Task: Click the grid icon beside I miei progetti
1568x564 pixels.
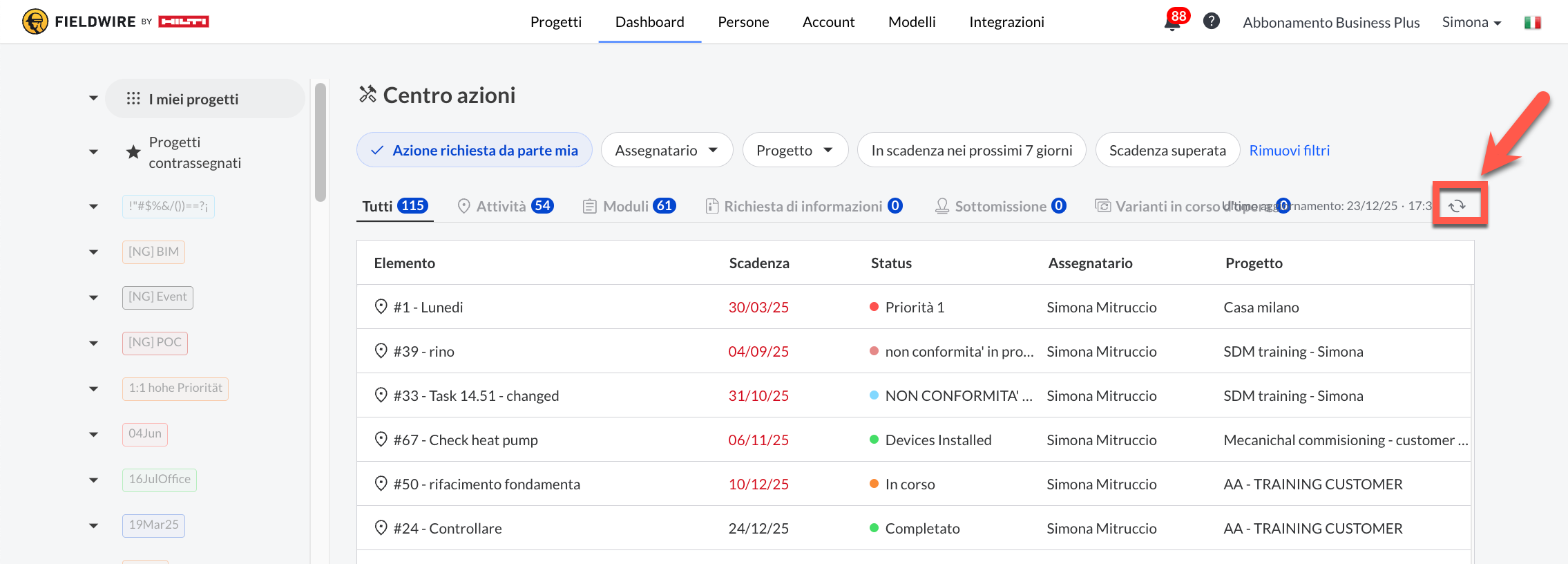Action: pos(133,99)
